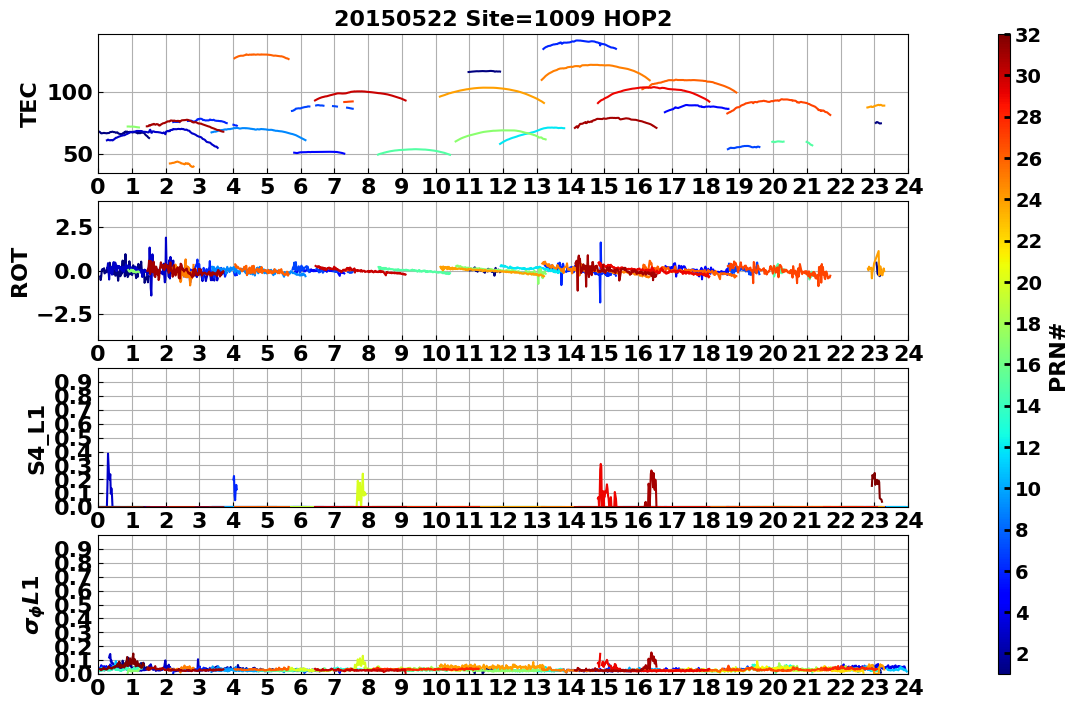Click the 2.5 tick on ROT axis
This screenshot has height=709, width=1077.
coord(75,227)
